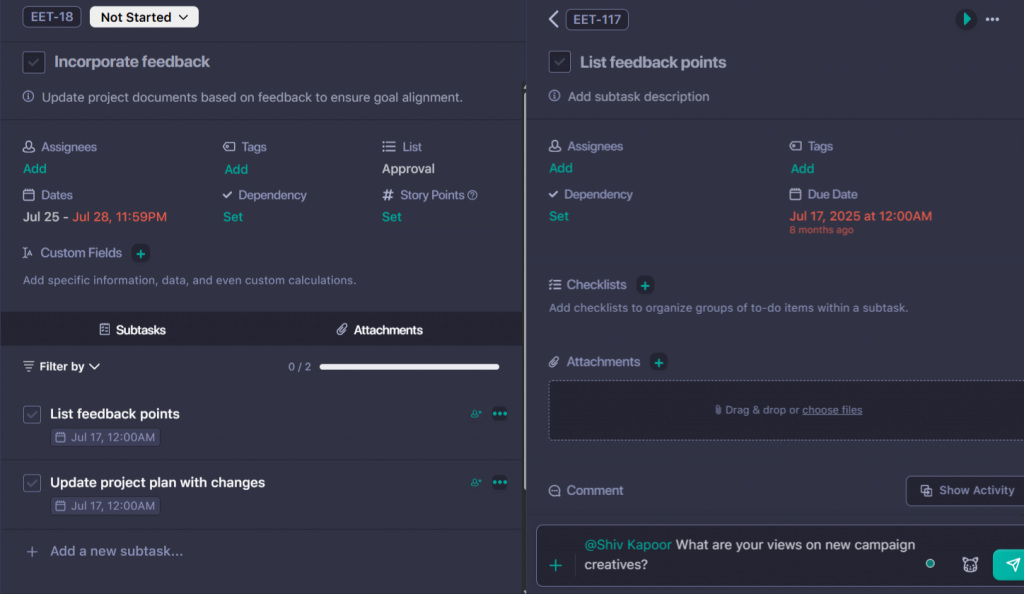Set dependency for Incorporate feedback task
Image resolution: width=1024 pixels, height=594 pixels.
pyautogui.click(x=232, y=217)
